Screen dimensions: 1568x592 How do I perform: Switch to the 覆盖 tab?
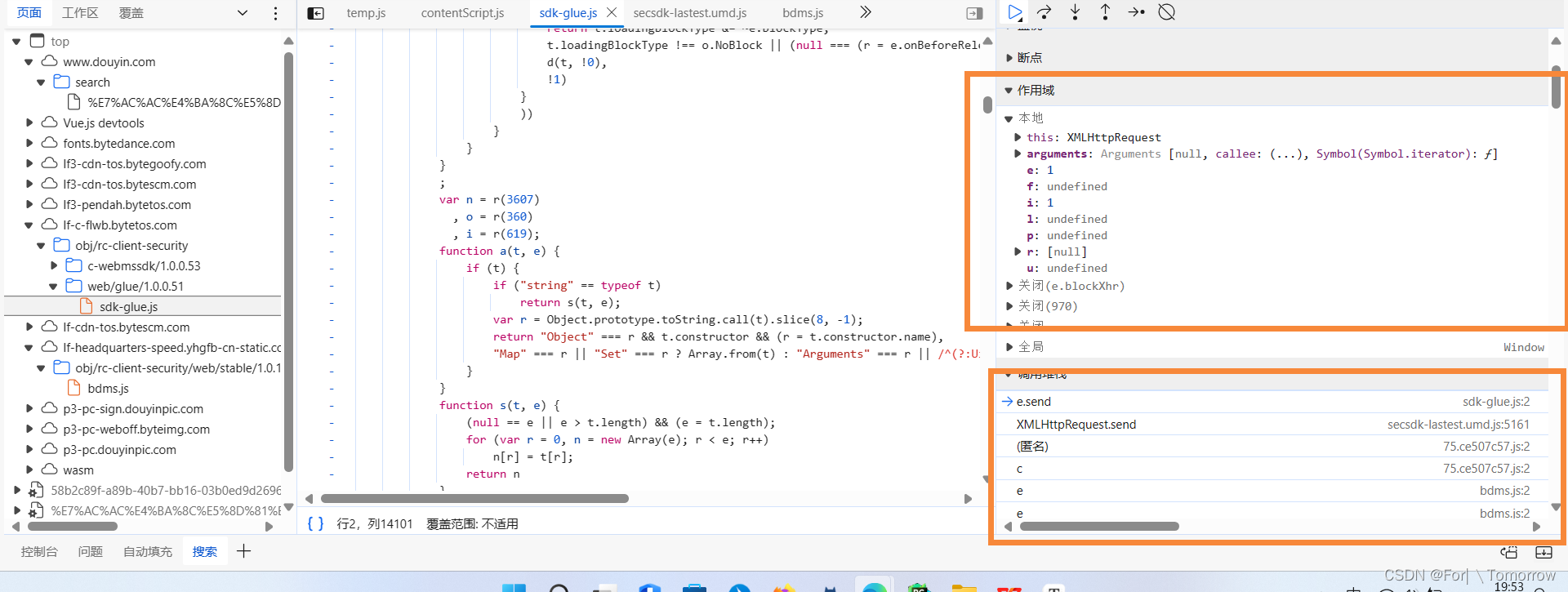click(131, 13)
